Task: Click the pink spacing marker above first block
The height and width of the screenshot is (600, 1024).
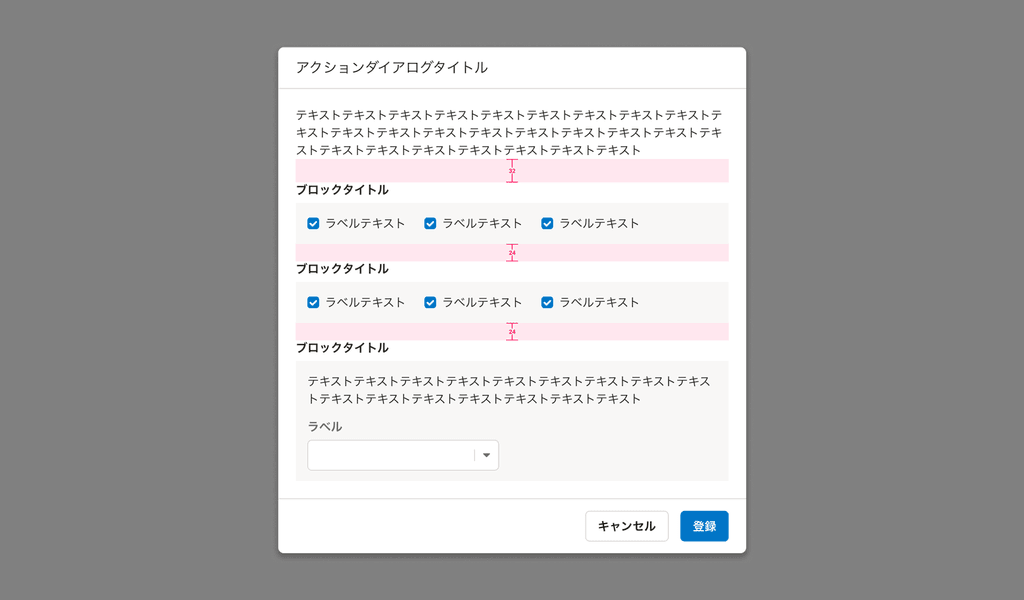Action: 512,171
